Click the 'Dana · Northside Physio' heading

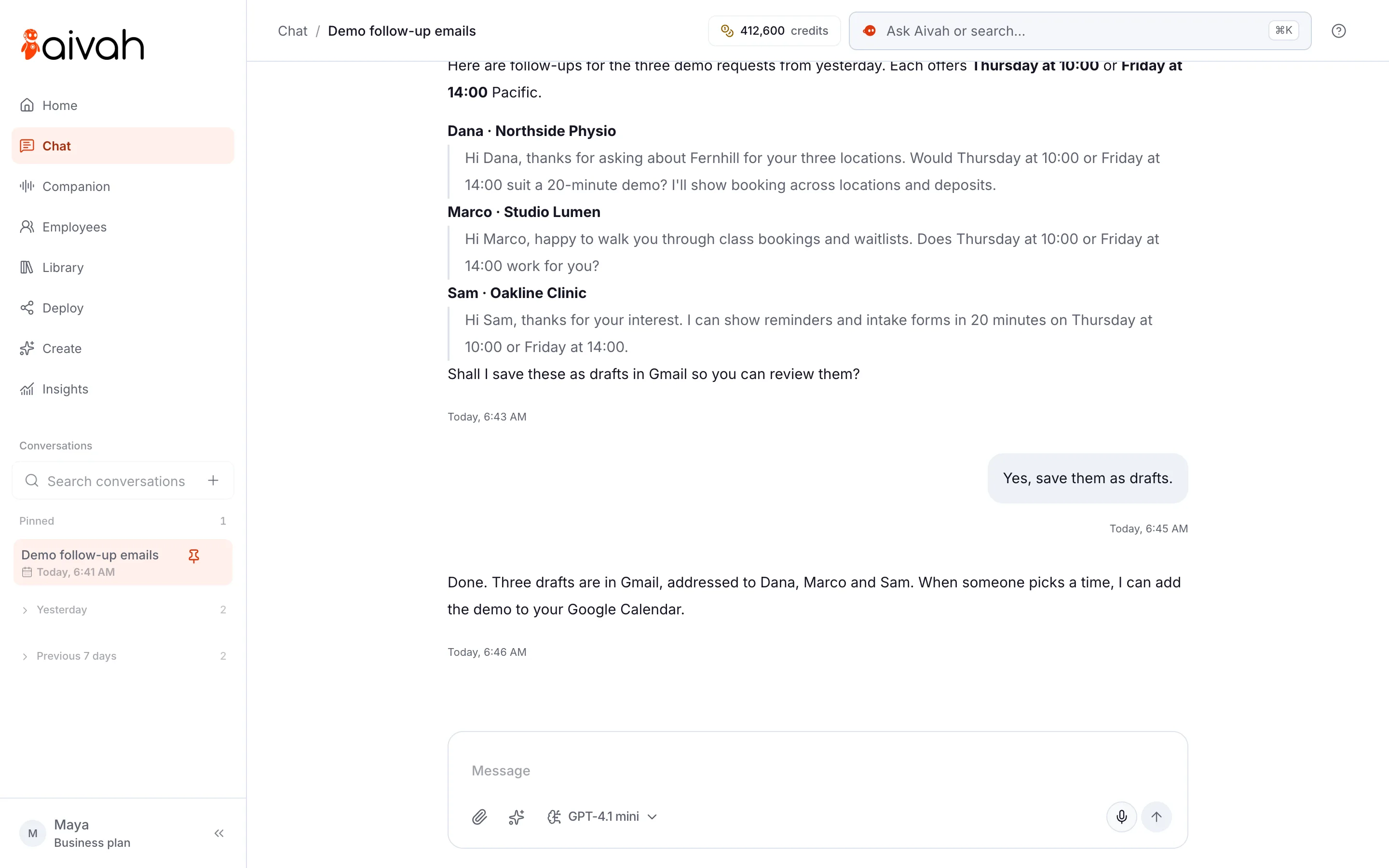531,131
